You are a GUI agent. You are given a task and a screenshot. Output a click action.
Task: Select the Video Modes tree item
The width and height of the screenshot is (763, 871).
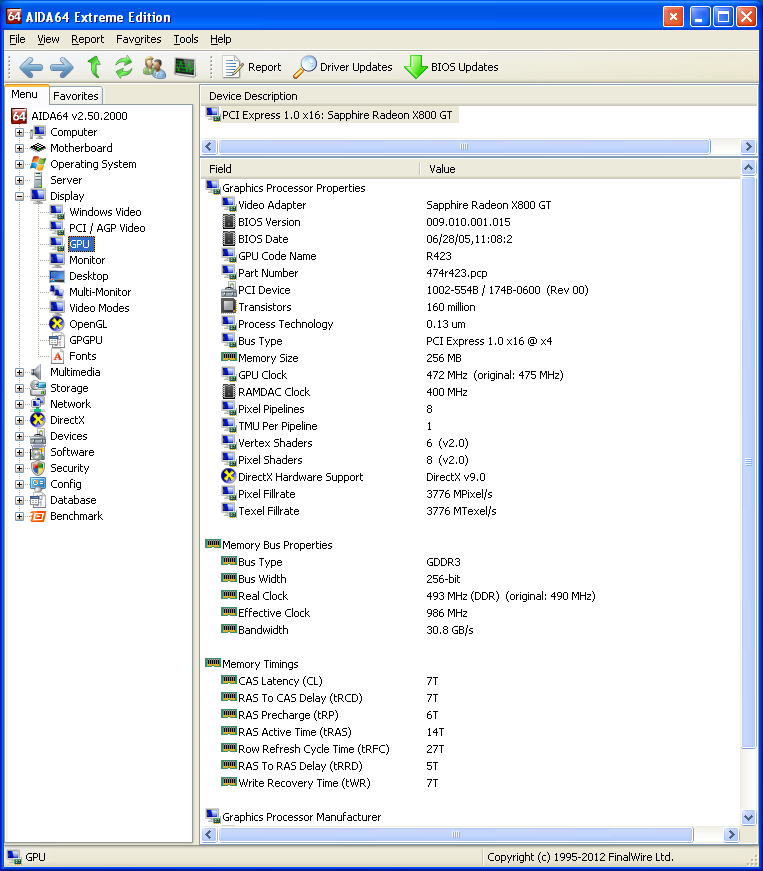99,308
